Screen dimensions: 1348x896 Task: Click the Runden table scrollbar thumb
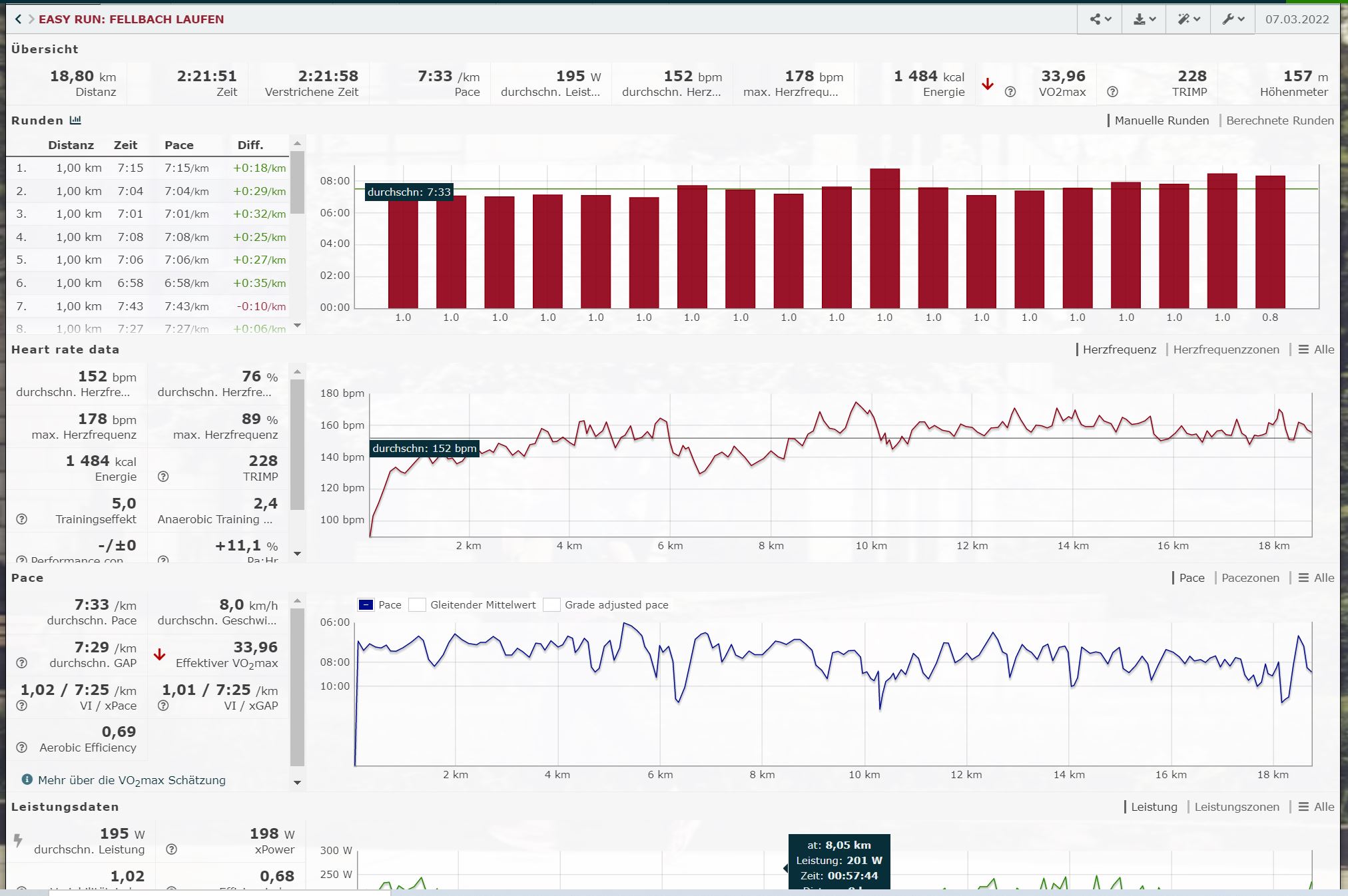point(297,181)
